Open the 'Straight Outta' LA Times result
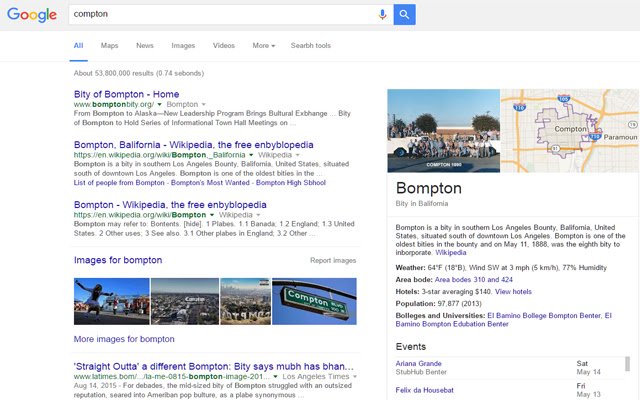Image resolution: width=640 pixels, height=400 pixels. 214,367
